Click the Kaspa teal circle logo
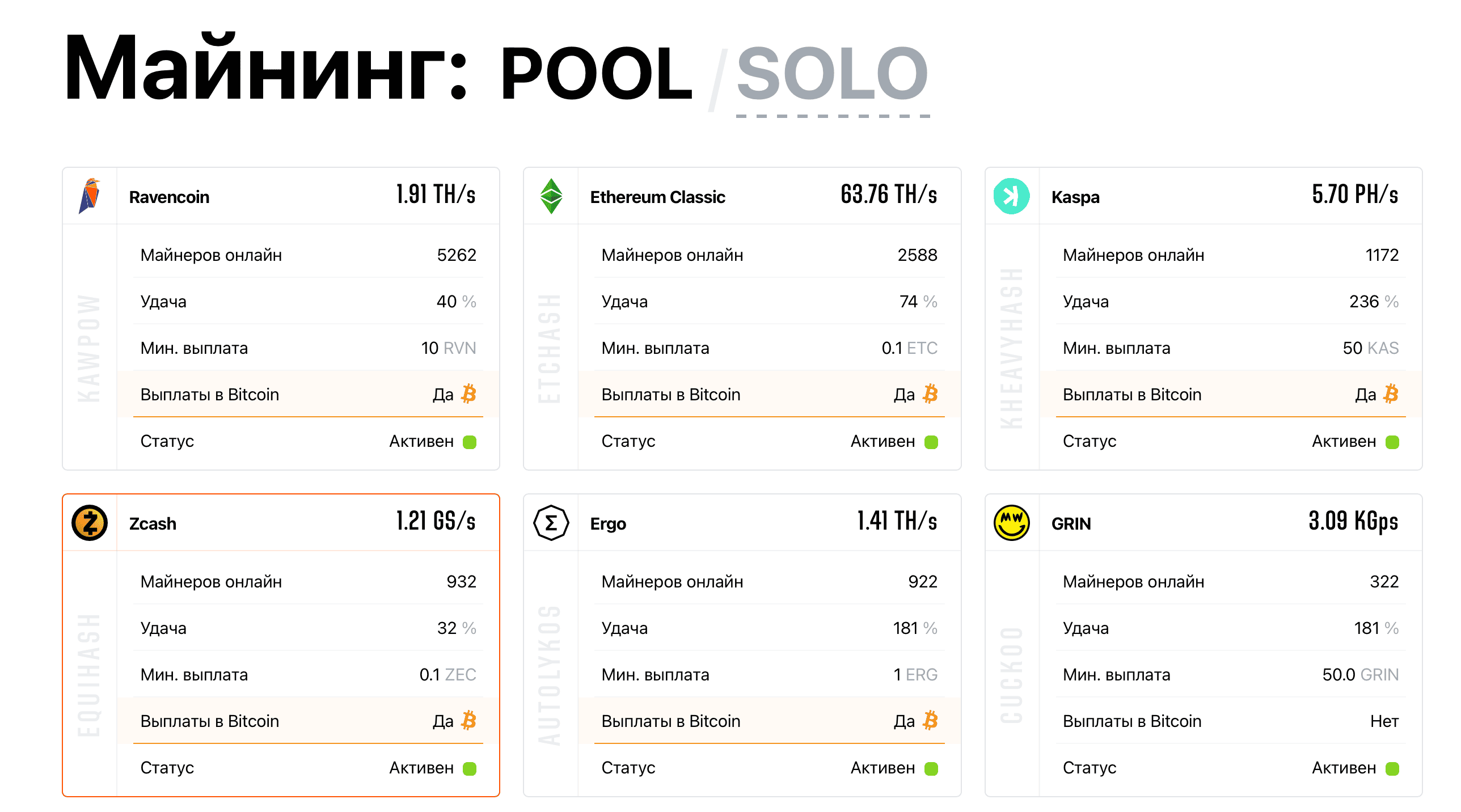Viewport: 1461px width, 812px height. click(x=1011, y=196)
